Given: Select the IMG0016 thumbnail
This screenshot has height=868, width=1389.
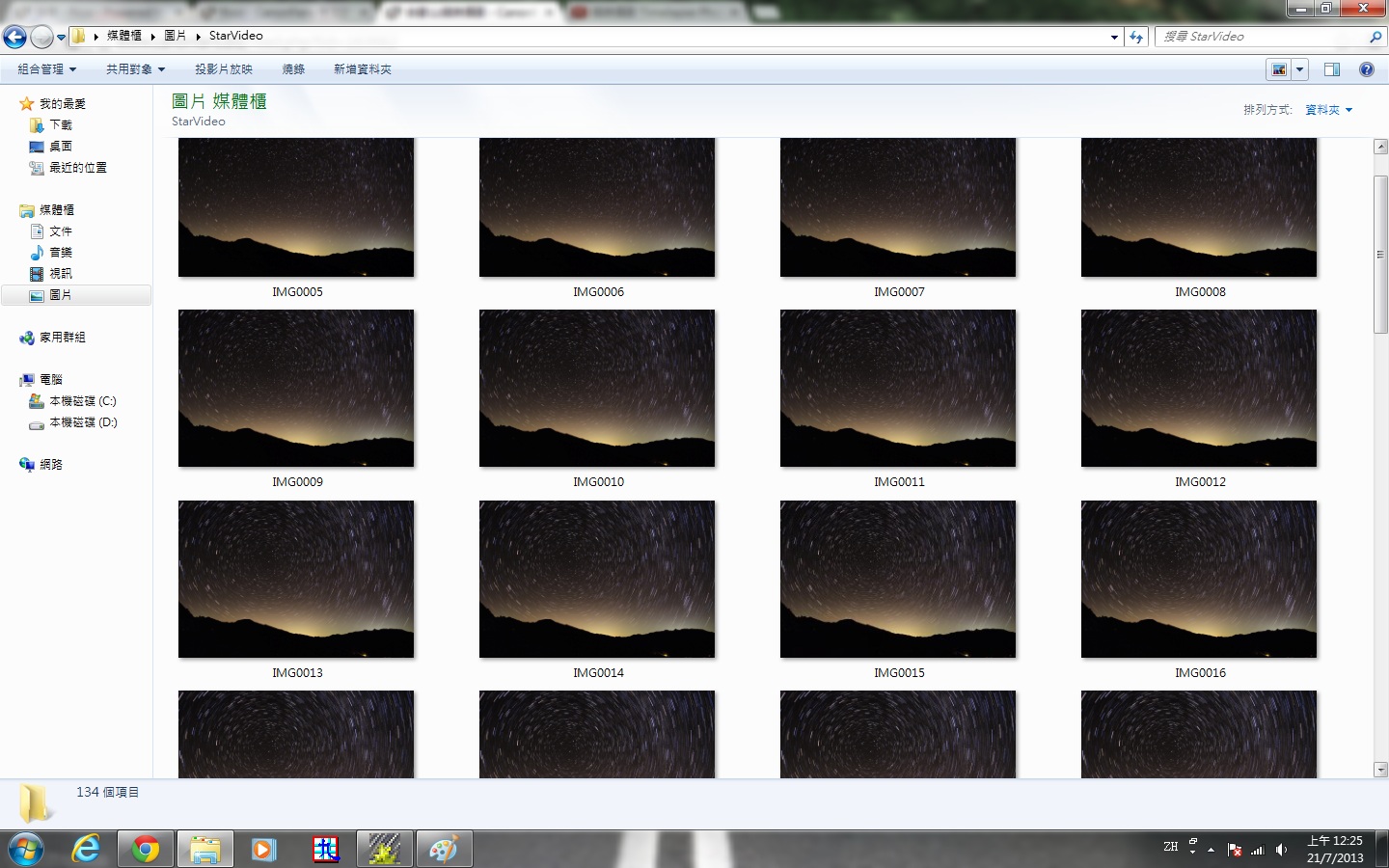Looking at the screenshot, I should click(x=1199, y=579).
